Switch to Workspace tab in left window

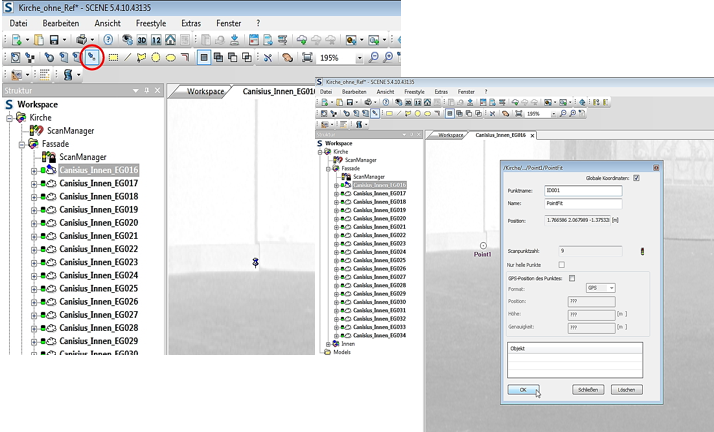coord(205,91)
